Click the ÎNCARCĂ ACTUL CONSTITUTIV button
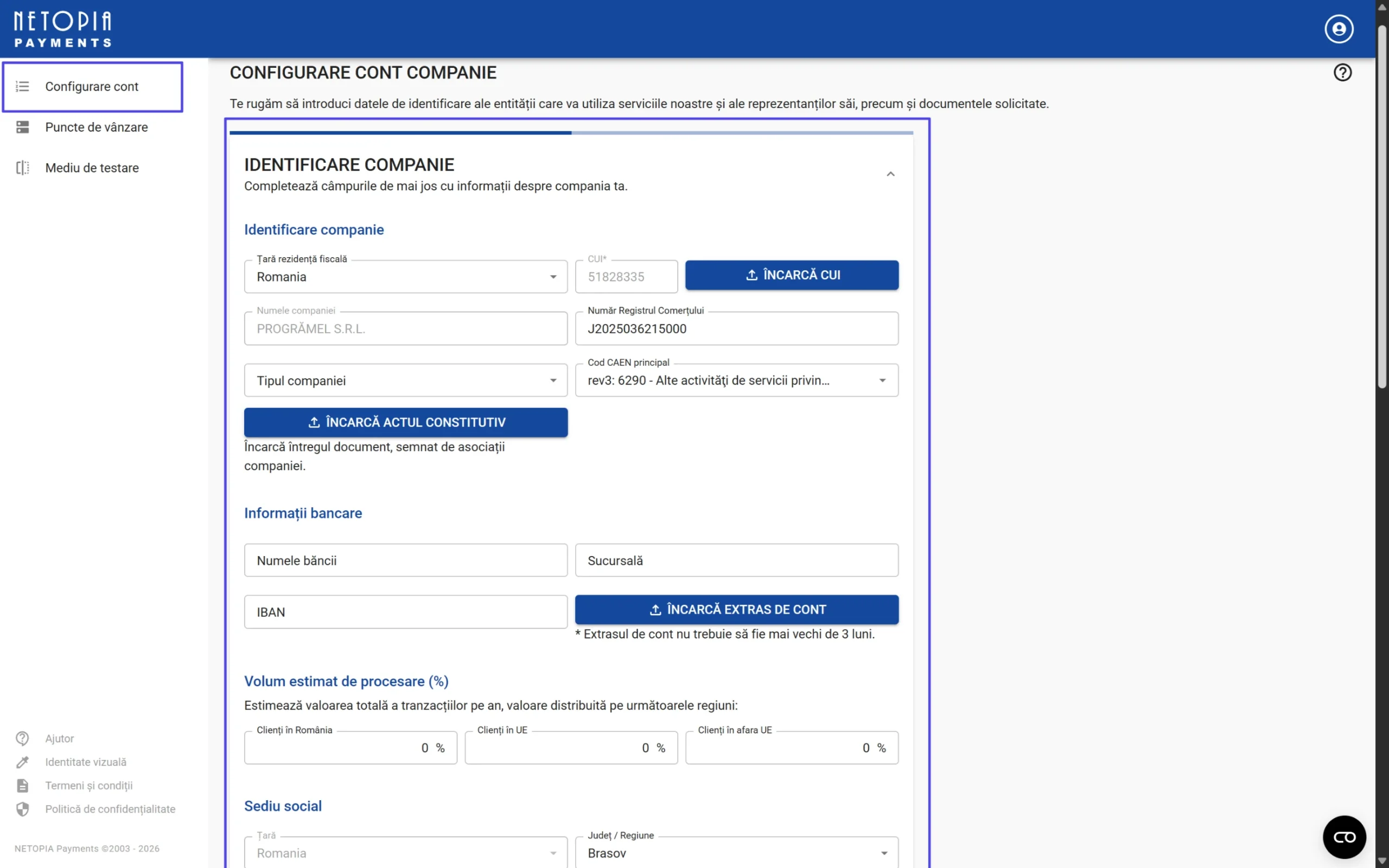 pyautogui.click(x=406, y=422)
